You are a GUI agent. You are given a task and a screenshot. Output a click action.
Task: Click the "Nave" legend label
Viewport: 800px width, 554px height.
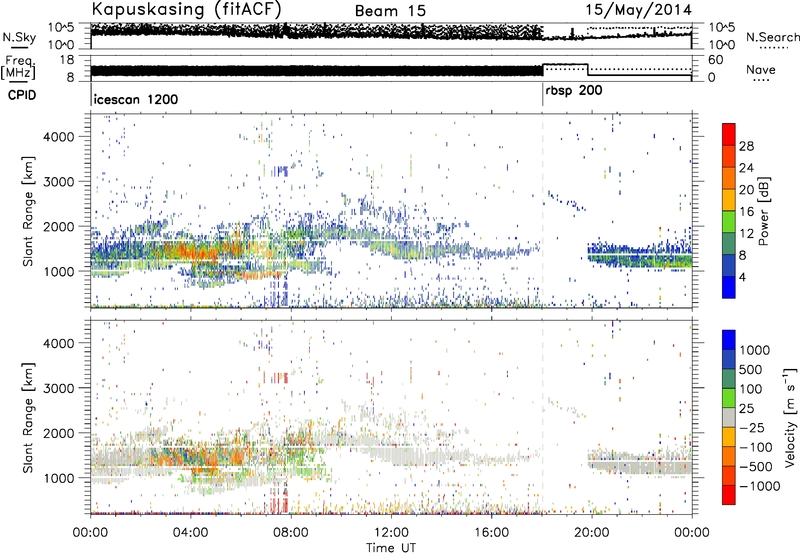pyautogui.click(x=761, y=70)
